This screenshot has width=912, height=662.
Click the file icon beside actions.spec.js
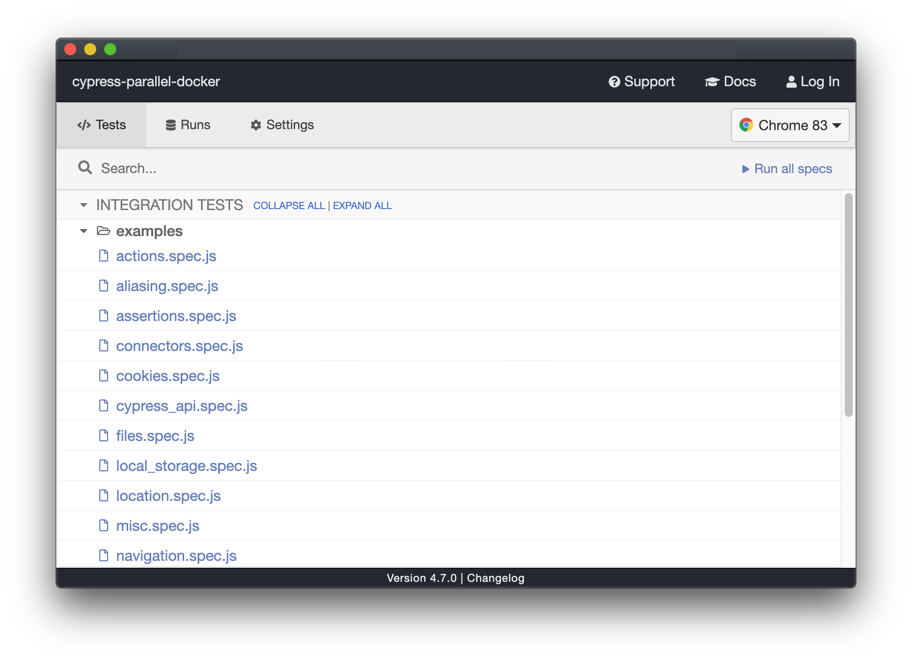tap(104, 255)
